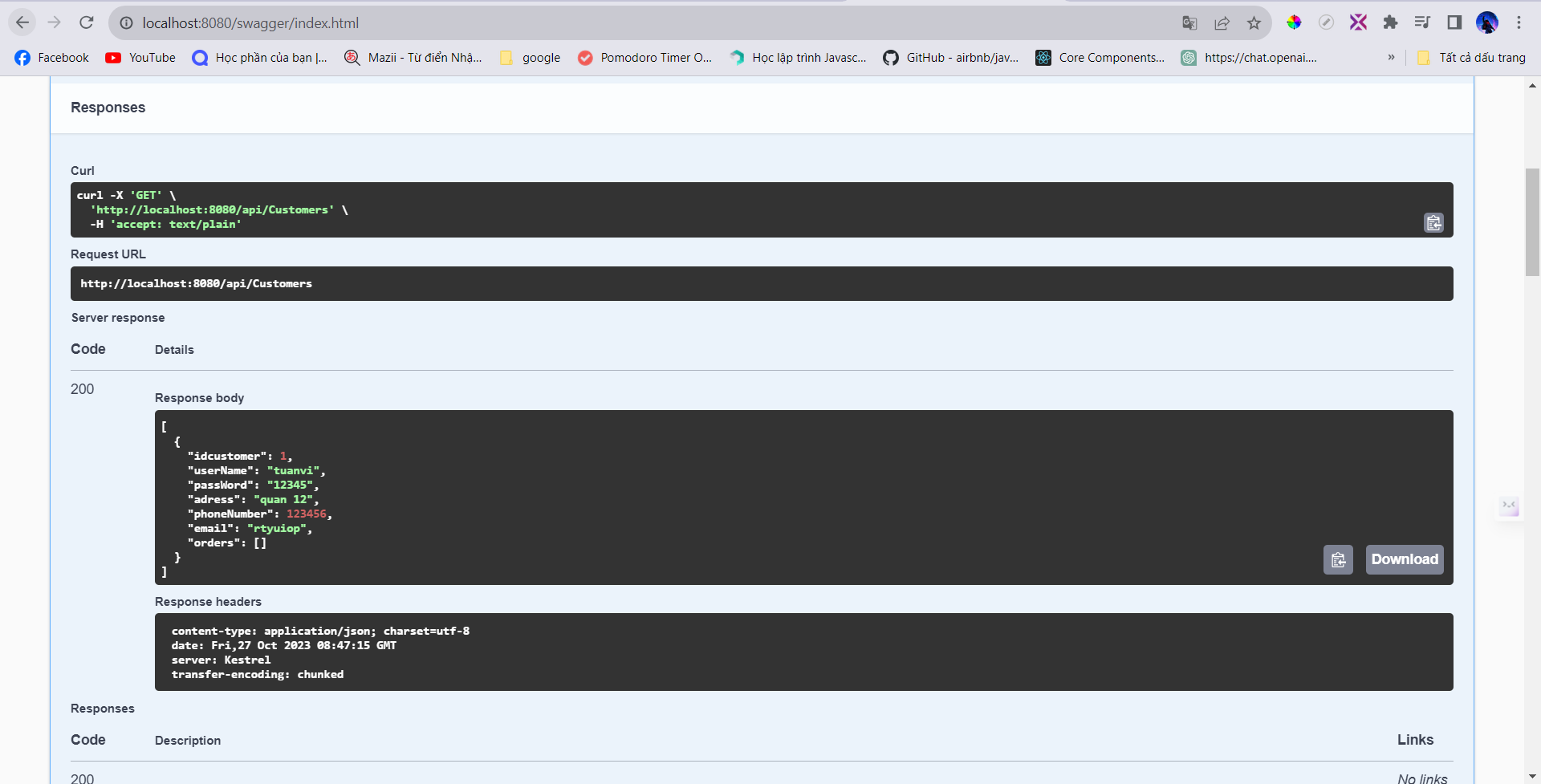Toggle the browser side panel

click(x=1454, y=22)
